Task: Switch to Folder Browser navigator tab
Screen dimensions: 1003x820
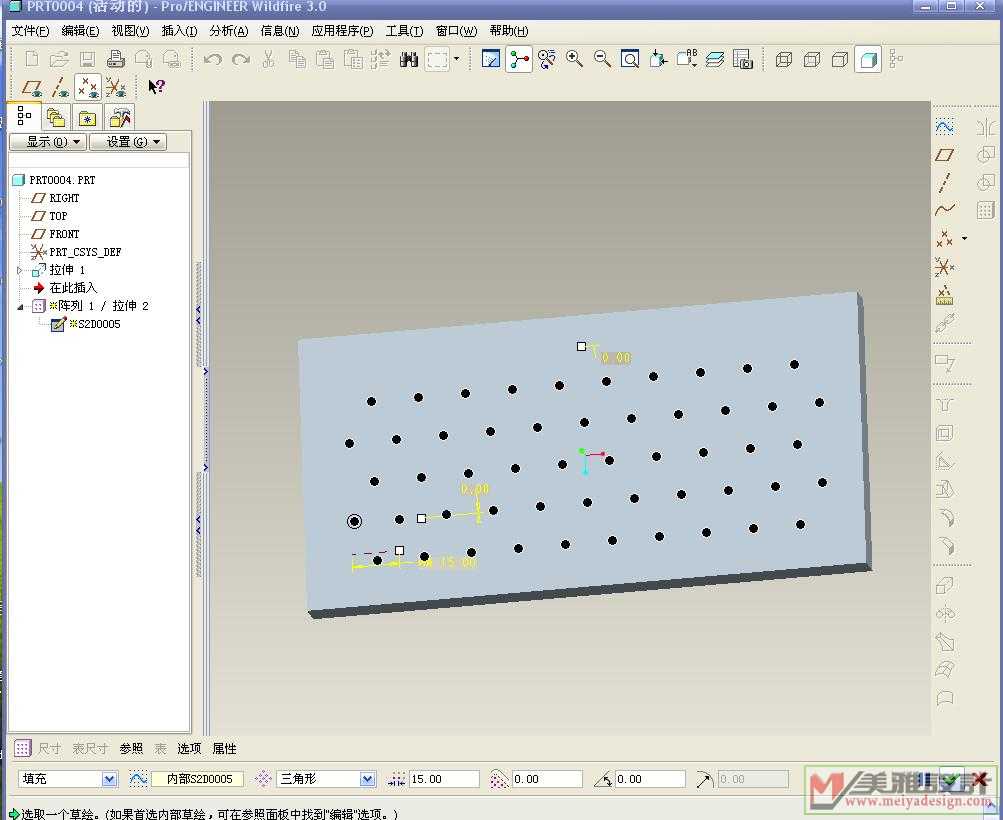Action: click(56, 118)
